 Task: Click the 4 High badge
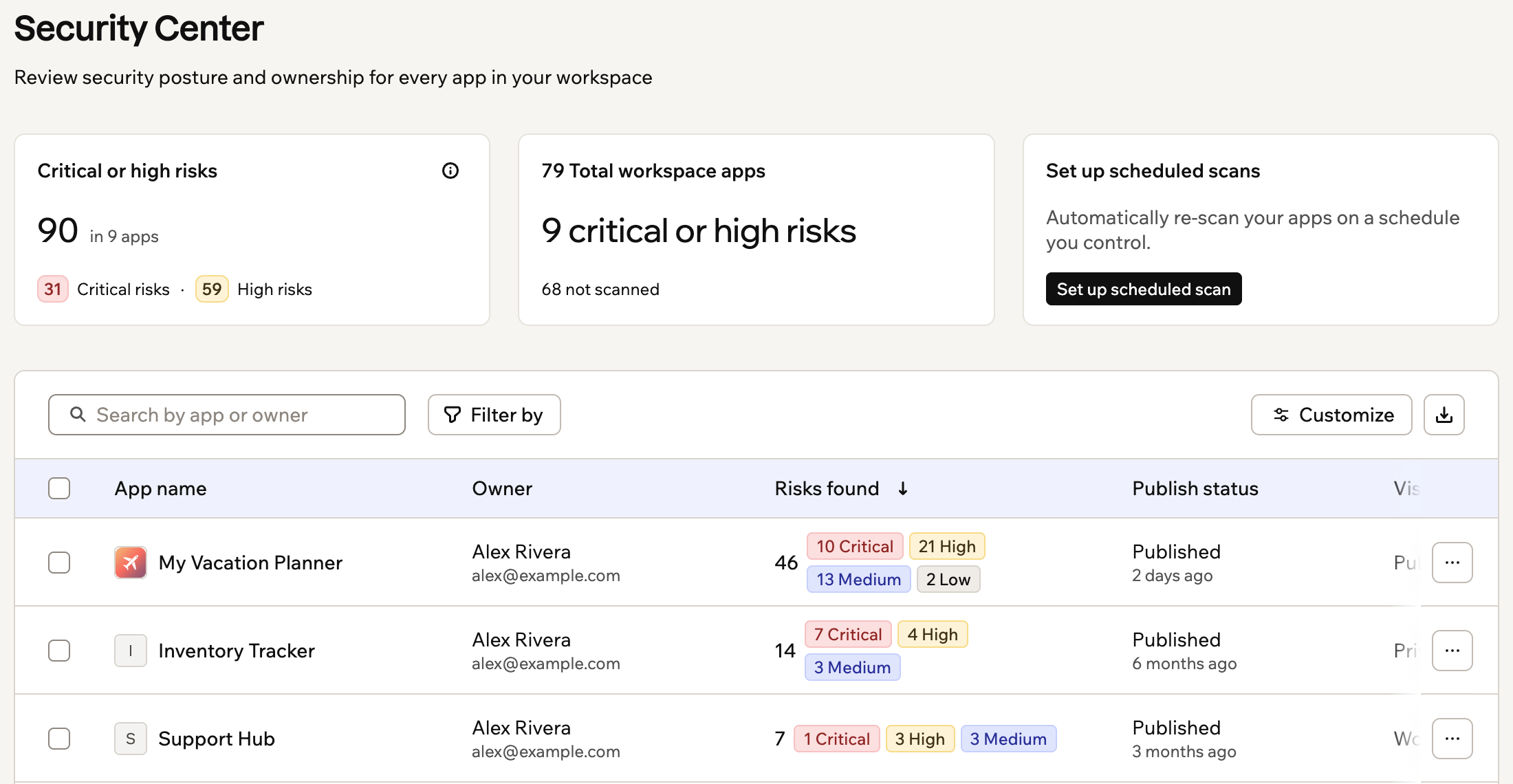tap(933, 634)
